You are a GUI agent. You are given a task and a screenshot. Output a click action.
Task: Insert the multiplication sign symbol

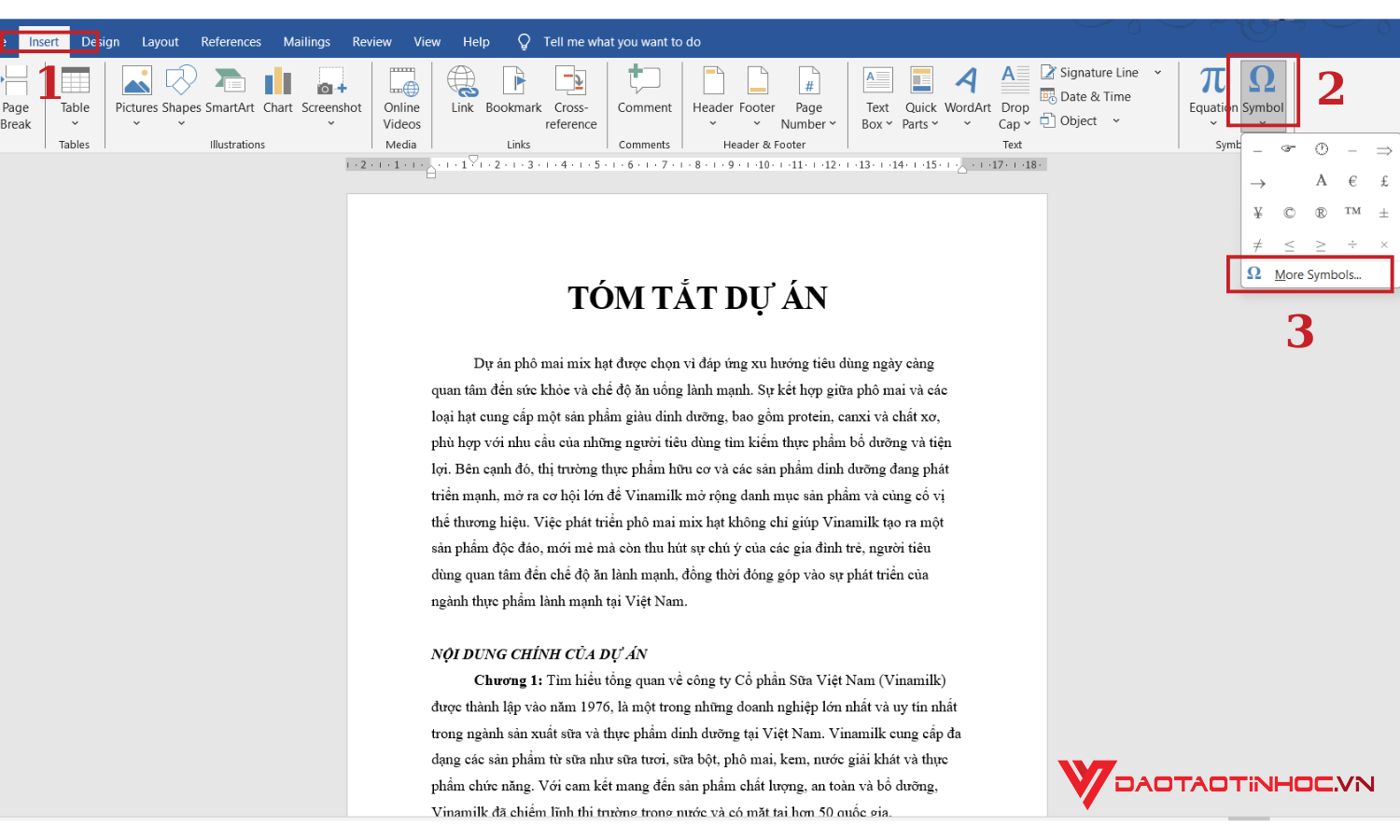click(x=1384, y=245)
